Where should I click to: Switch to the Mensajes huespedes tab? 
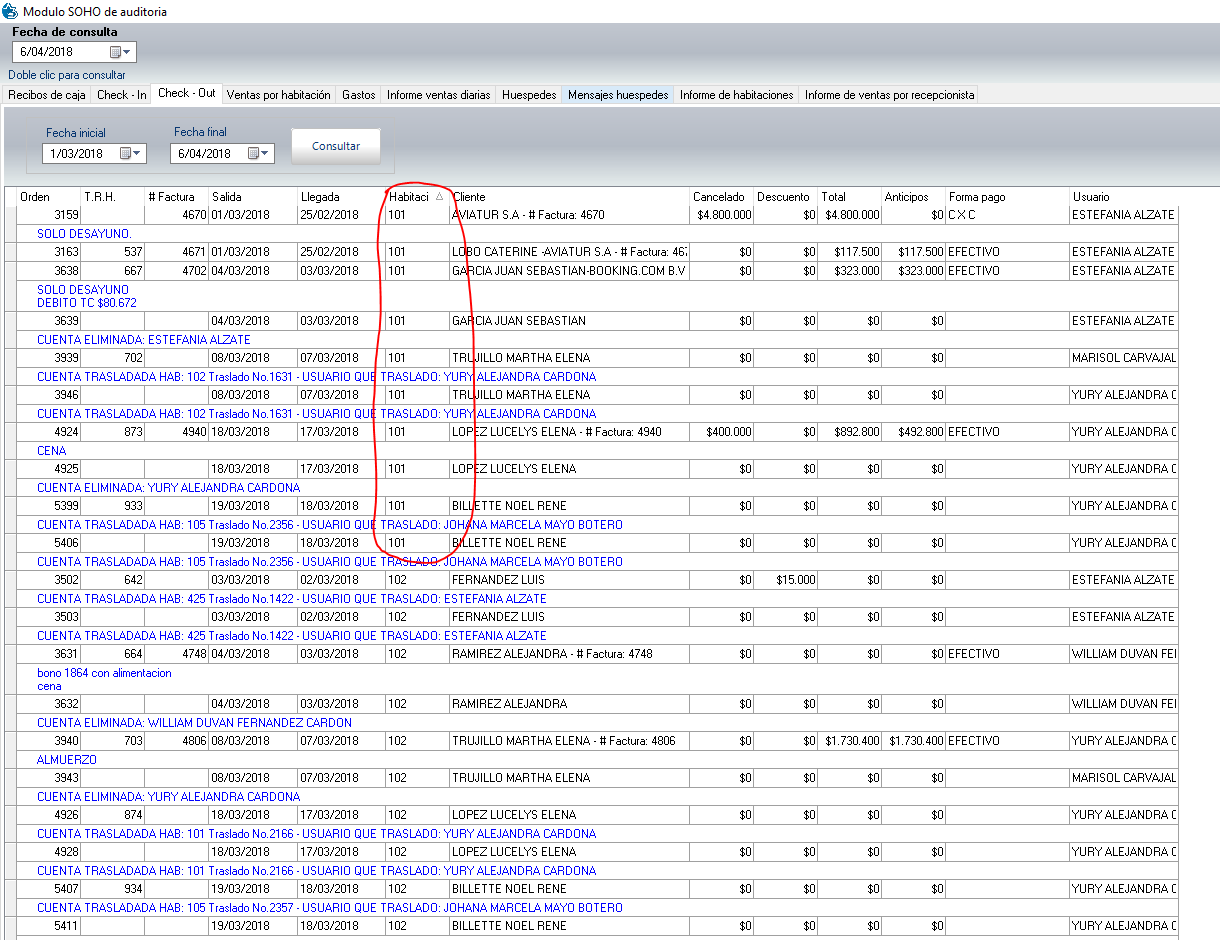[x=617, y=95]
